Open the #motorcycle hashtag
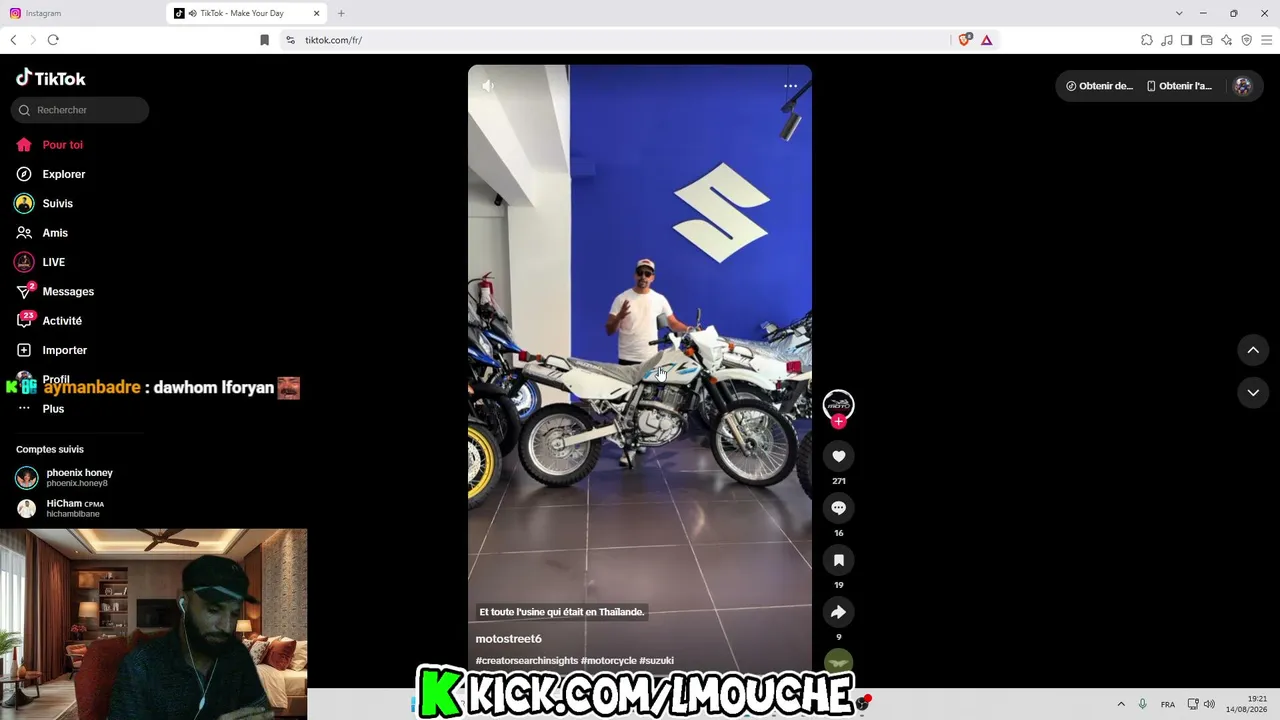Viewport: 1280px width, 720px height. point(608,661)
